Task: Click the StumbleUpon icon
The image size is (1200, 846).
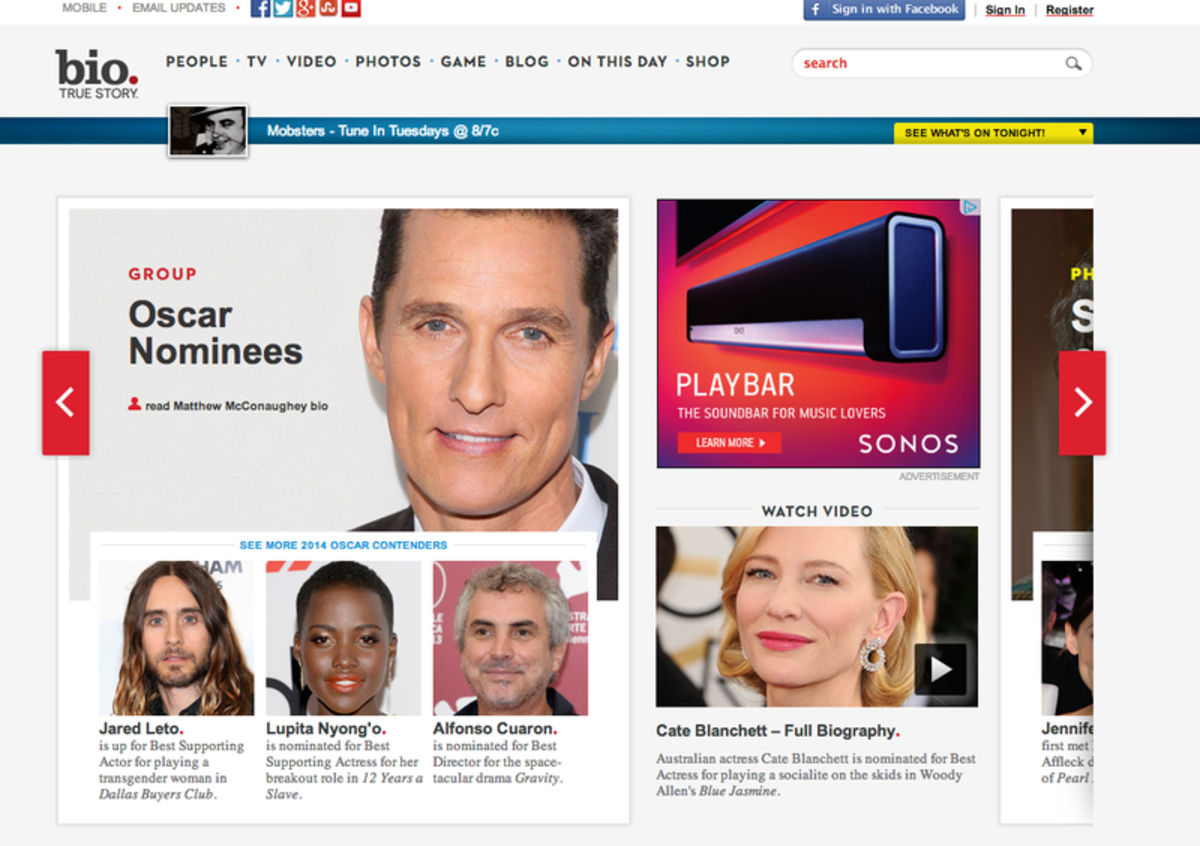Action: tap(328, 8)
